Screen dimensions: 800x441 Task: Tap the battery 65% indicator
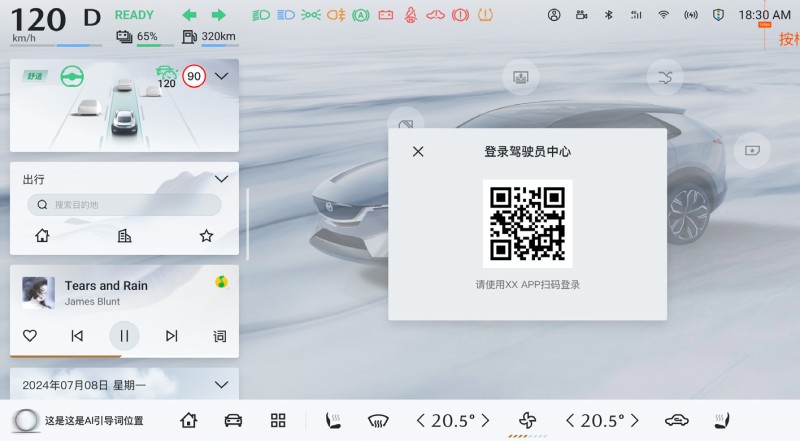137,37
